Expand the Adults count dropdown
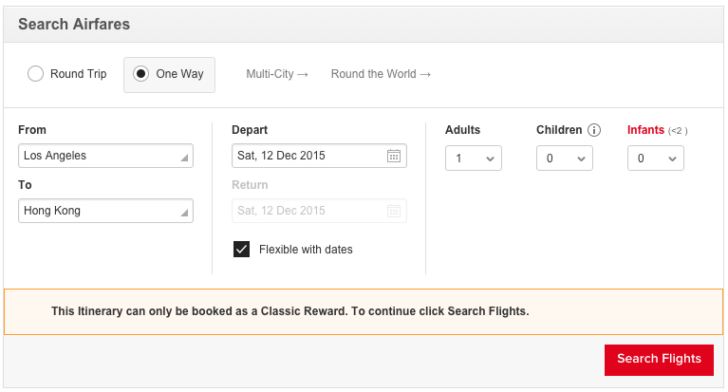The image size is (728, 392). coord(473,158)
